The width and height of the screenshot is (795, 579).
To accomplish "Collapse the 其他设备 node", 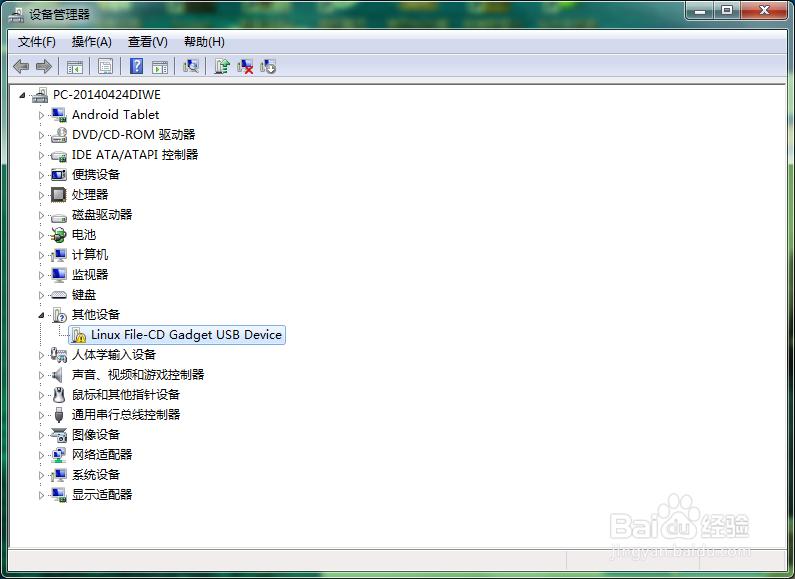I will (42, 315).
